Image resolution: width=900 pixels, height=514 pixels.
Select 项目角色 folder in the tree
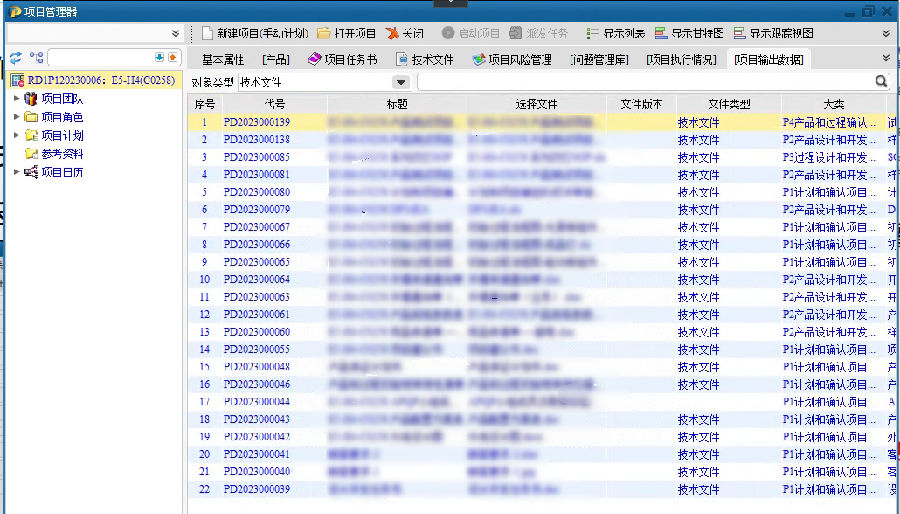62,117
